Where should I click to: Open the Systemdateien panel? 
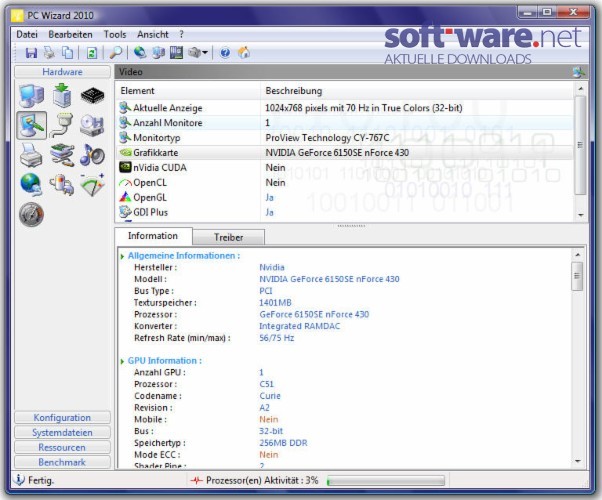[62, 432]
